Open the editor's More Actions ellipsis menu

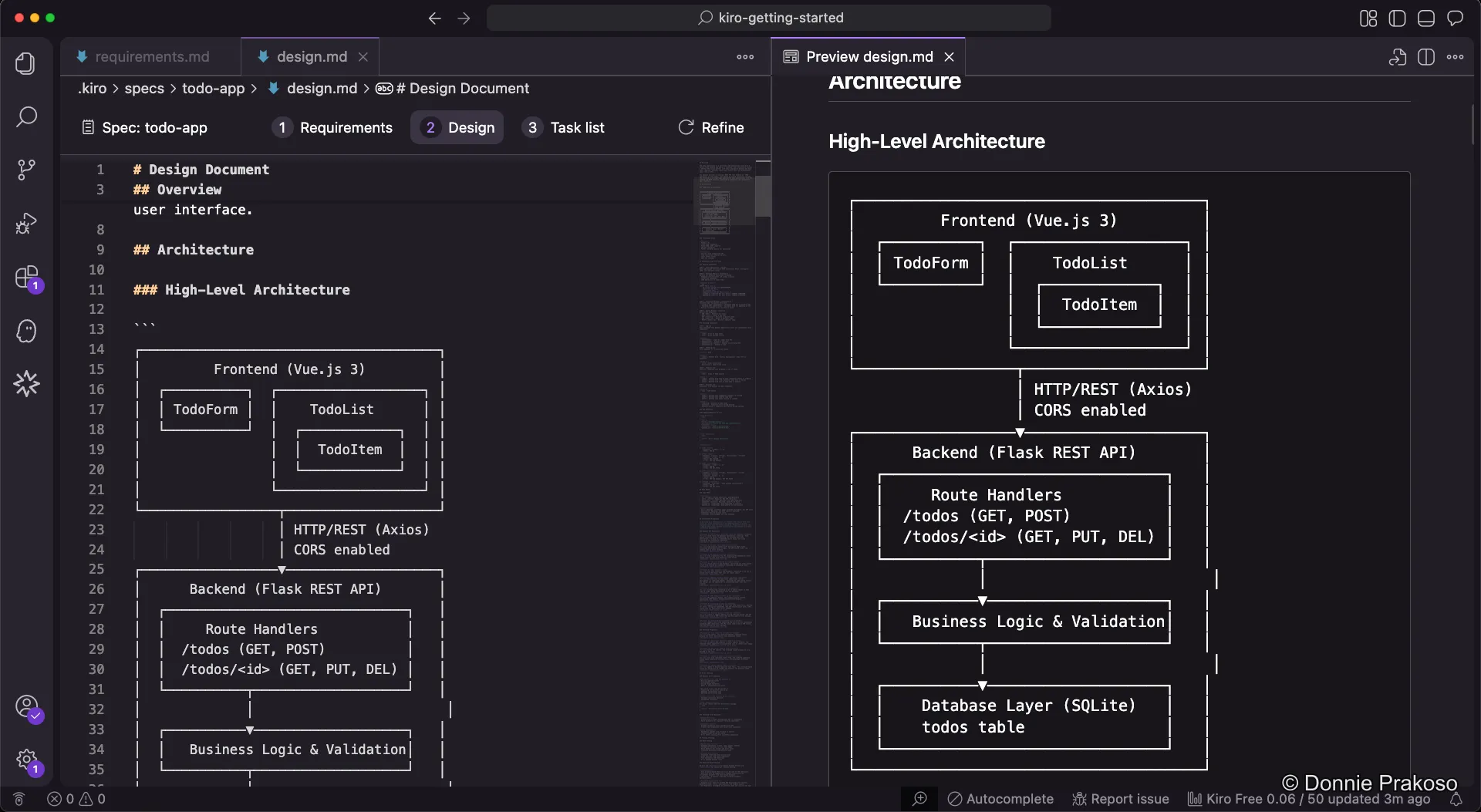coord(745,57)
